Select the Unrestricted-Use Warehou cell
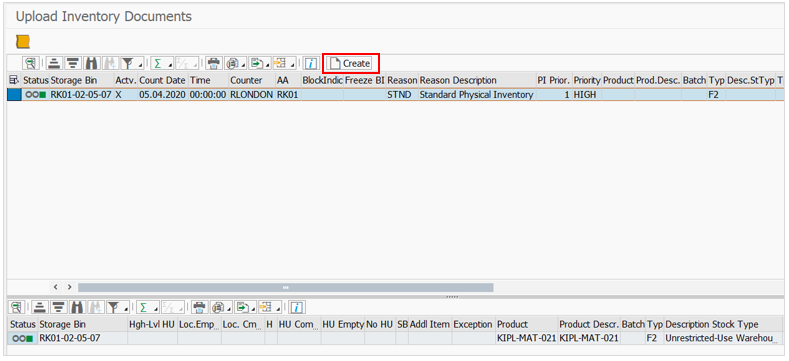The height and width of the screenshot is (361, 789). (724, 338)
